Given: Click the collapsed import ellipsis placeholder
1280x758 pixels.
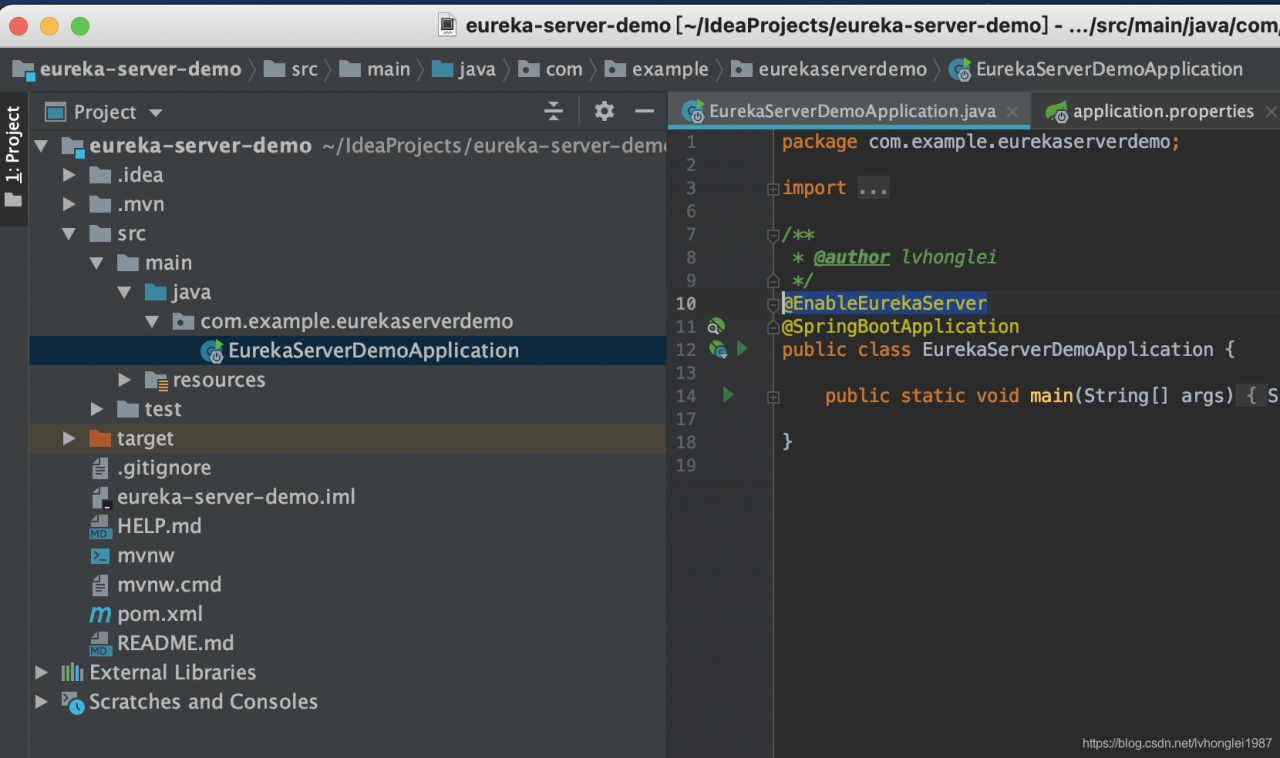Looking at the screenshot, I should pyautogui.click(x=873, y=188).
